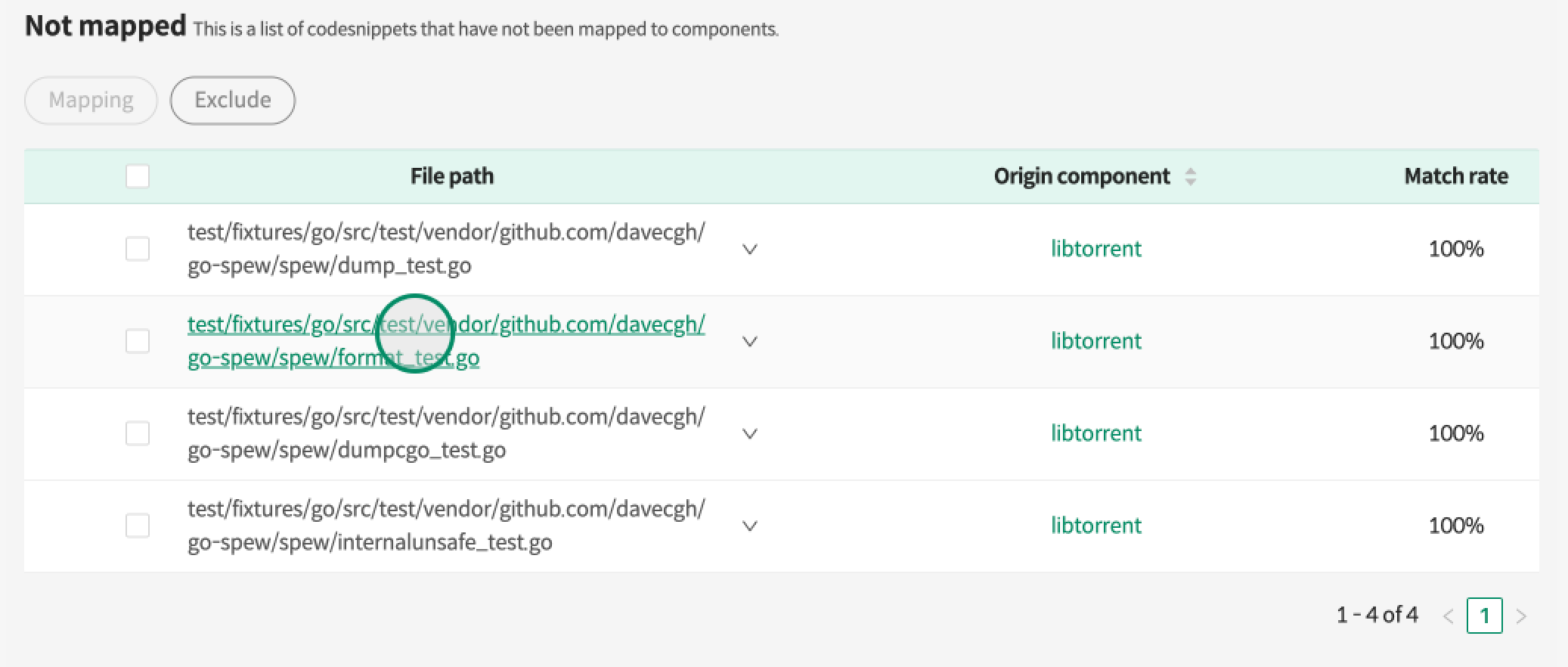
Task: Expand the dumpcgo_test.go row chevron
Action: coord(750,434)
